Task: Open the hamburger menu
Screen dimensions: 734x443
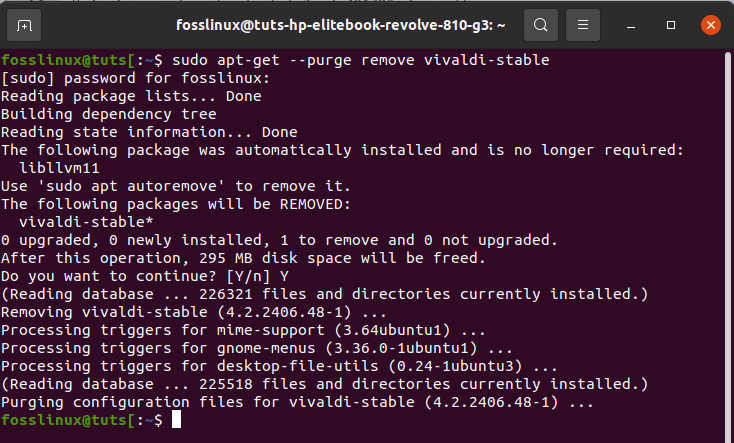Action: point(586,23)
